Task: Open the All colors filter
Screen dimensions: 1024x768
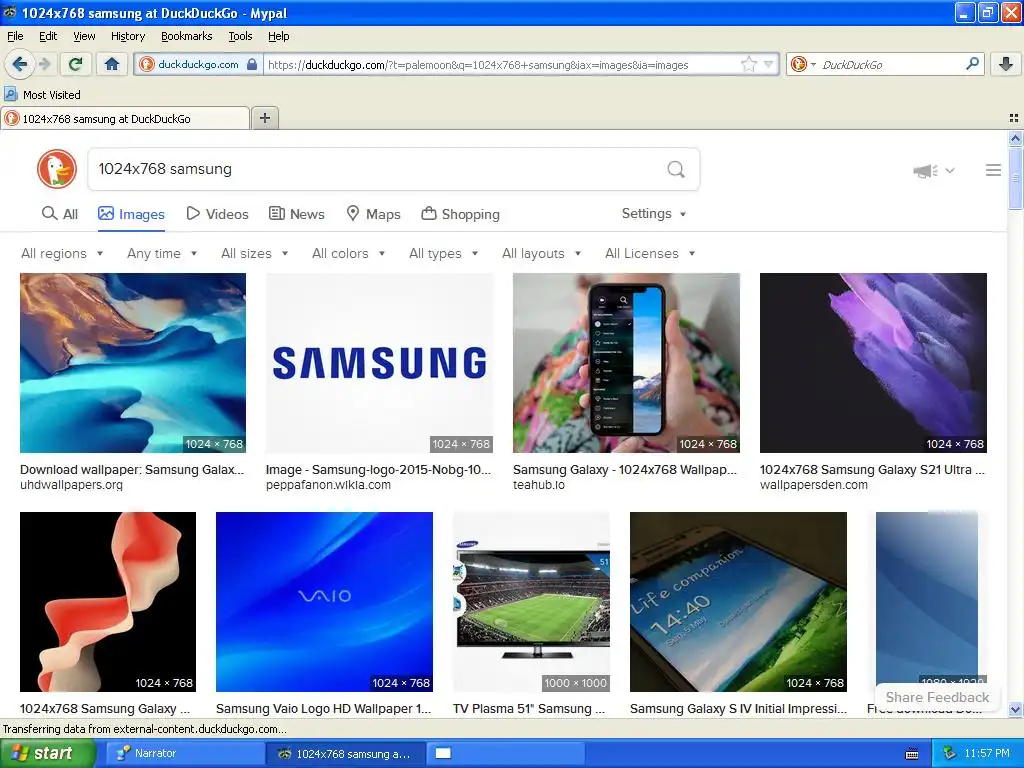Action: coord(348,253)
